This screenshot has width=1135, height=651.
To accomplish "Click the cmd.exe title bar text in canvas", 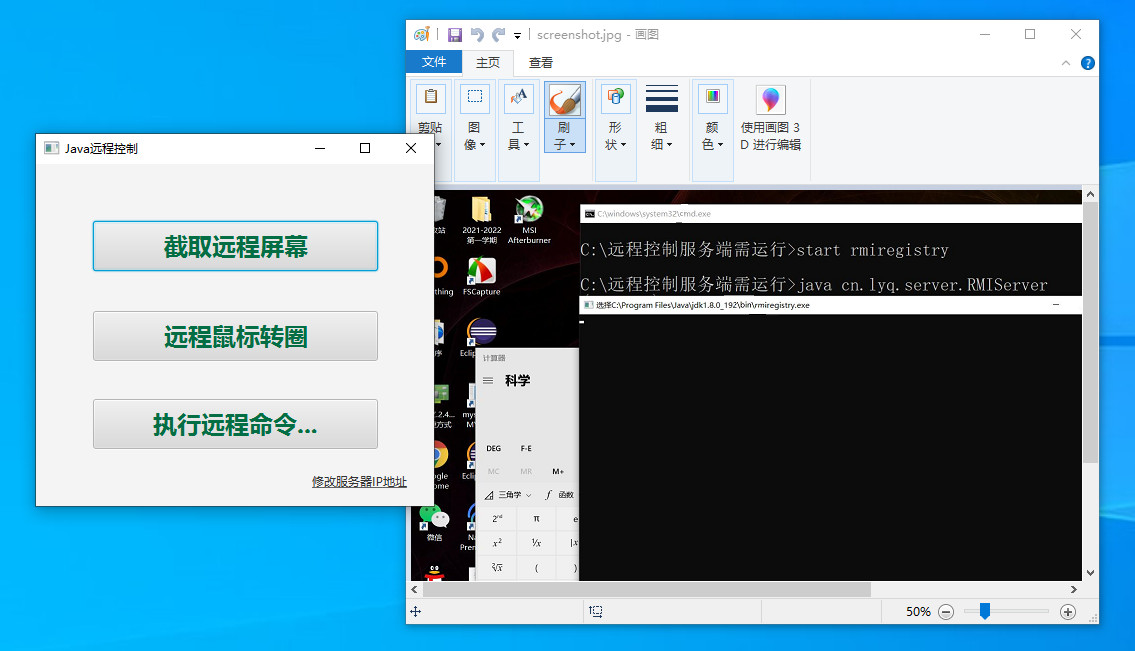I will (x=654, y=214).
